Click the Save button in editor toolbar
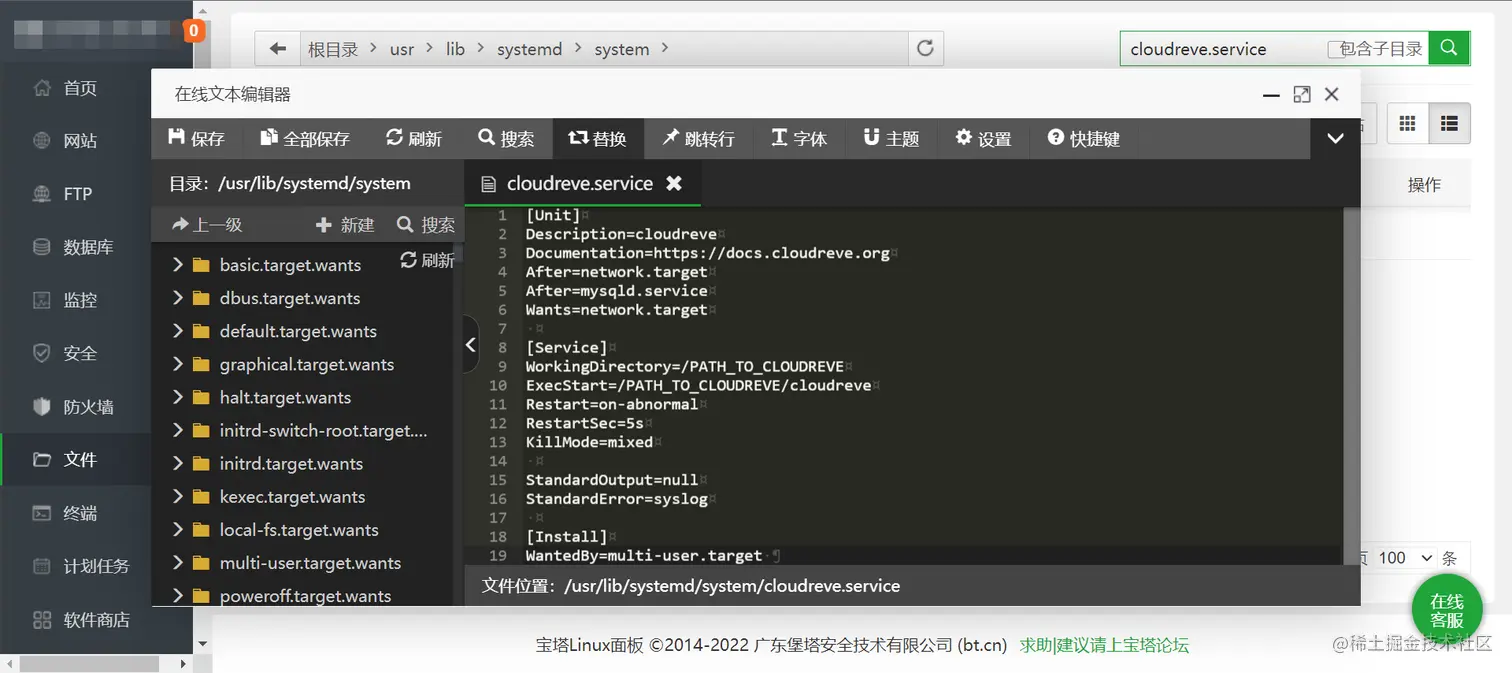1512x673 pixels. coord(197,138)
